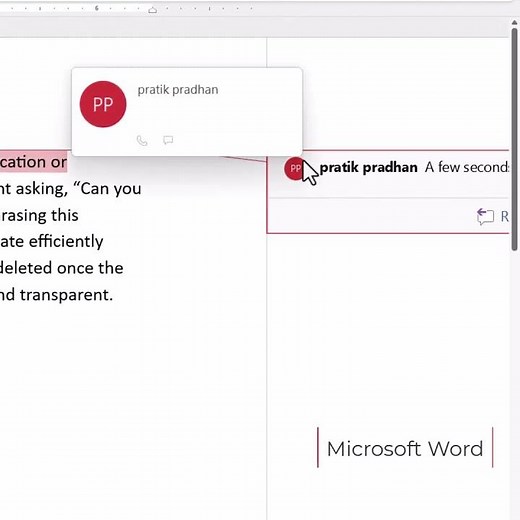Screen dimensions: 520x520
Task: Click the phone call icon in contact card
Action: pos(142,141)
